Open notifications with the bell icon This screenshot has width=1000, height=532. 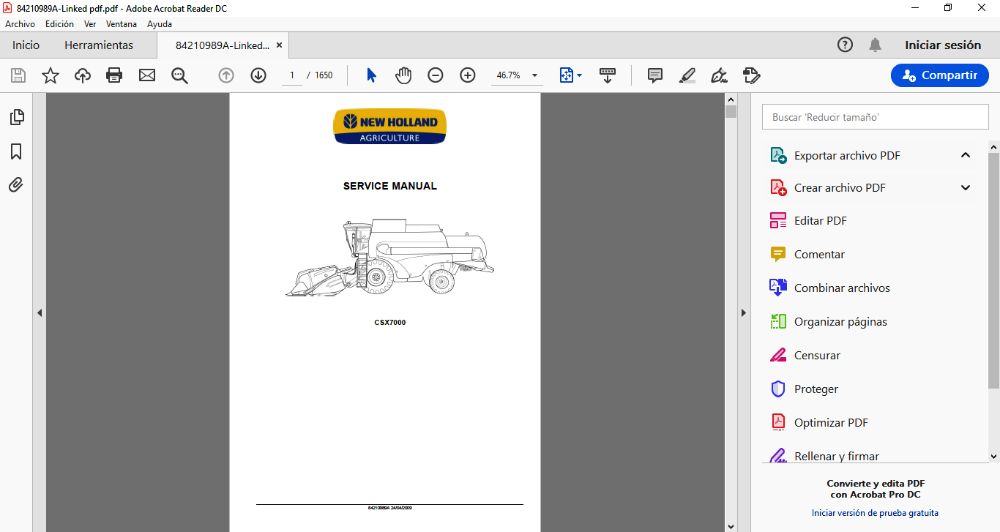tap(875, 45)
